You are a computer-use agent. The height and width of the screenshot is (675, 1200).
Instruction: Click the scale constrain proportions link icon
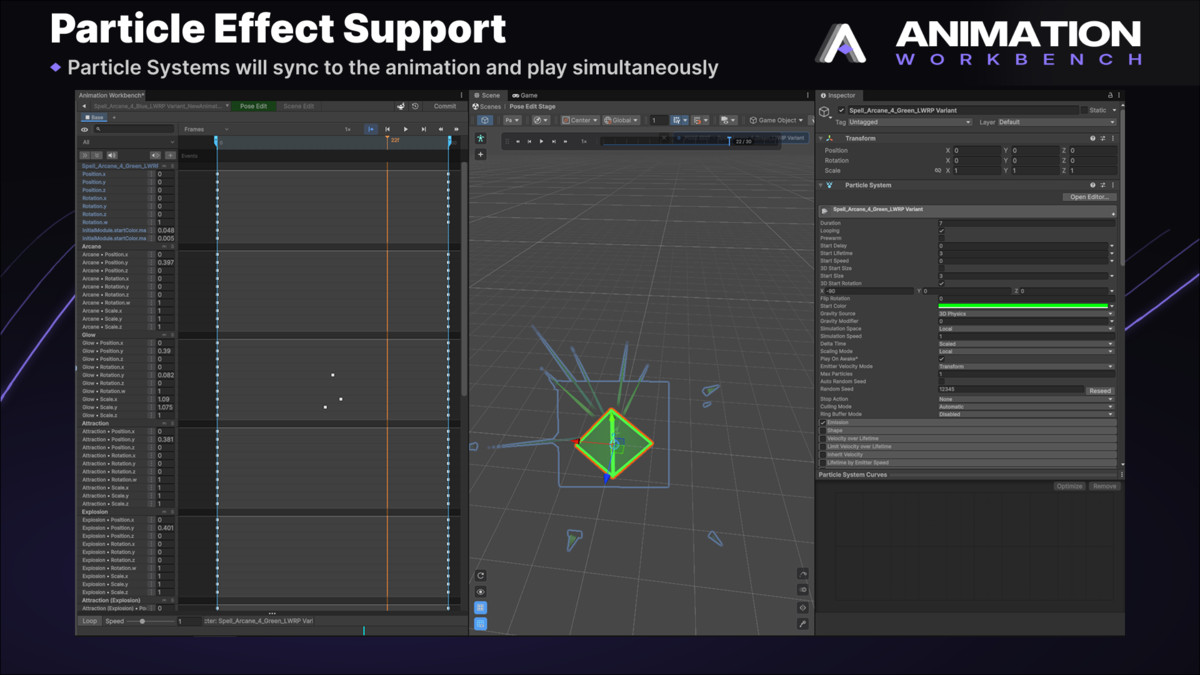(938, 171)
